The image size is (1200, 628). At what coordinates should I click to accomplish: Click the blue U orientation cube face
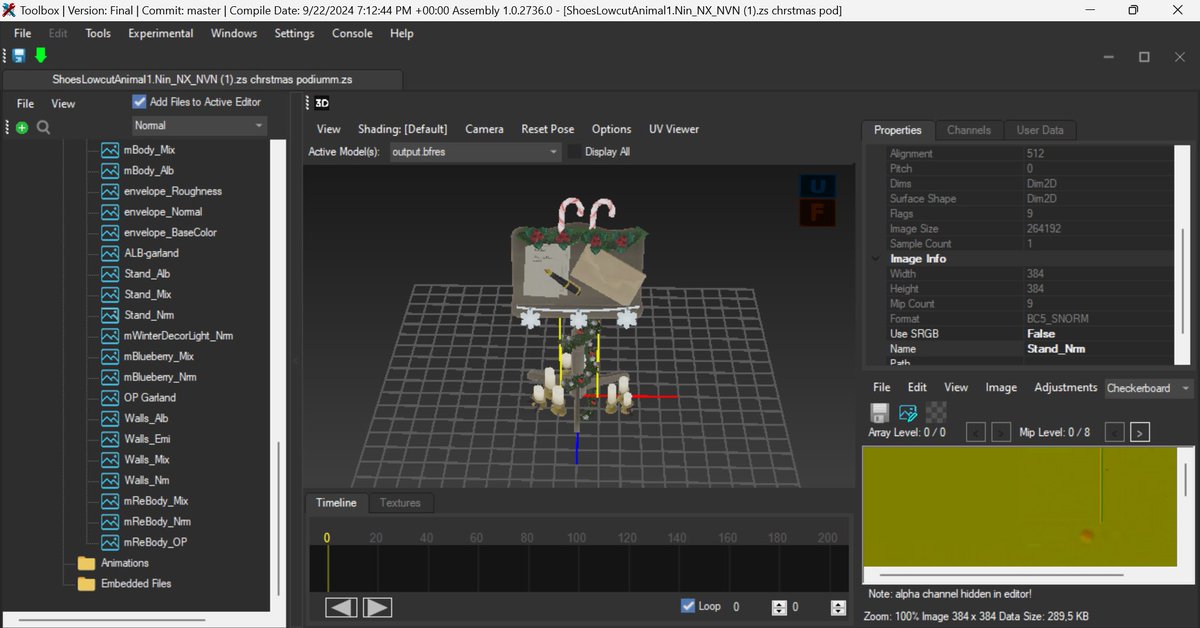pyautogui.click(x=815, y=186)
